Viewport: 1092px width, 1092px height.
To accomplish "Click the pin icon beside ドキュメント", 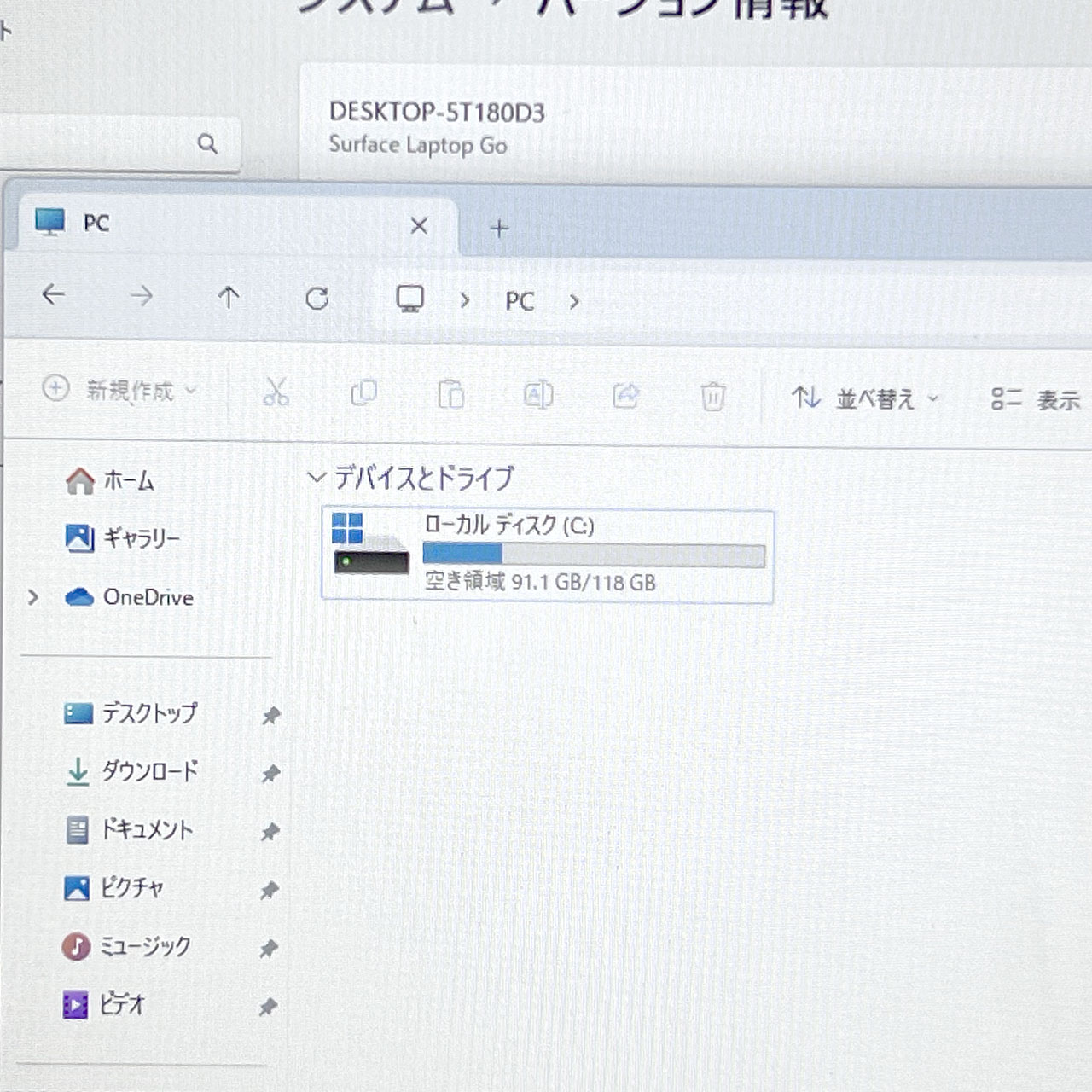I will pos(270,832).
